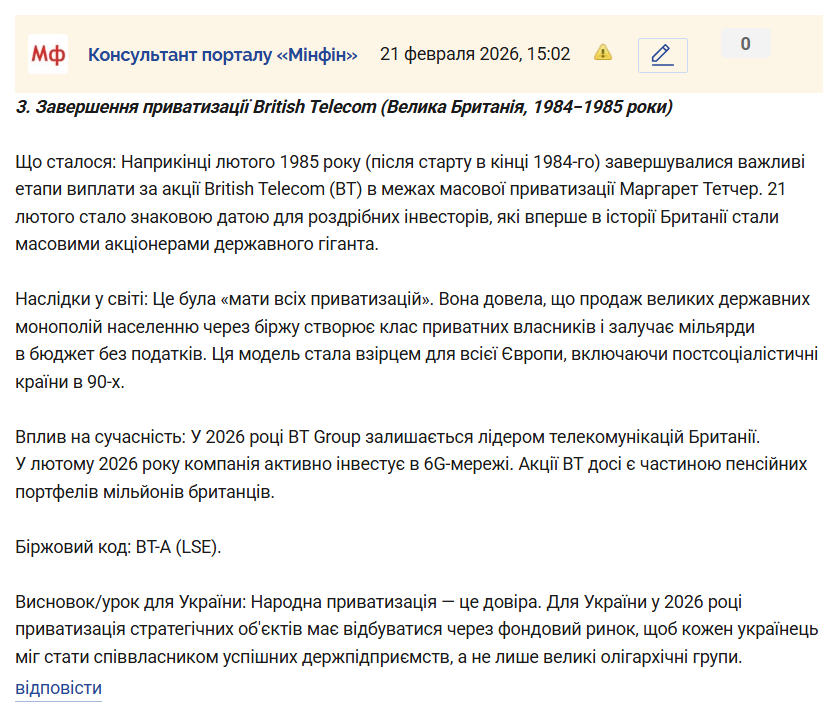Click the yellow warning report icon
The image size is (837, 719).
603,52
